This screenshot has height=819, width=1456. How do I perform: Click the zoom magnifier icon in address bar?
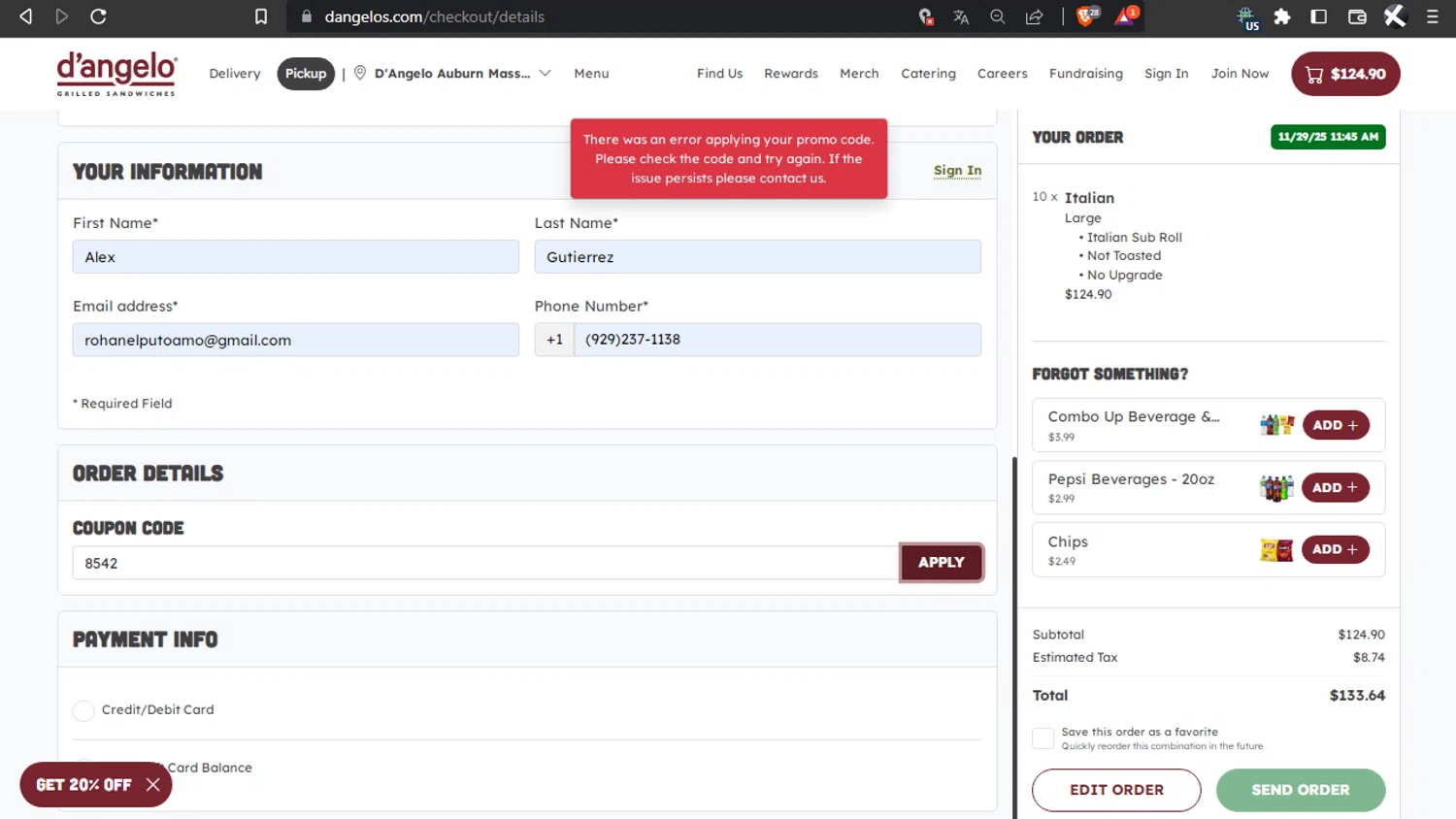pos(997,16)
